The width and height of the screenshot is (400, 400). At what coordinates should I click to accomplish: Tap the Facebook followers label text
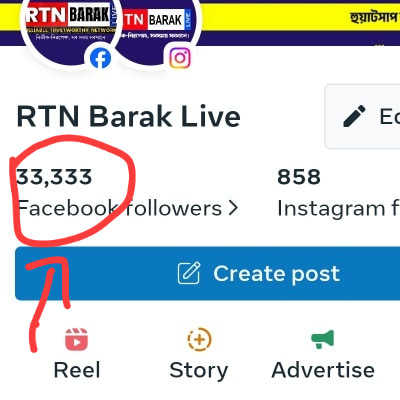pos(119,208)
